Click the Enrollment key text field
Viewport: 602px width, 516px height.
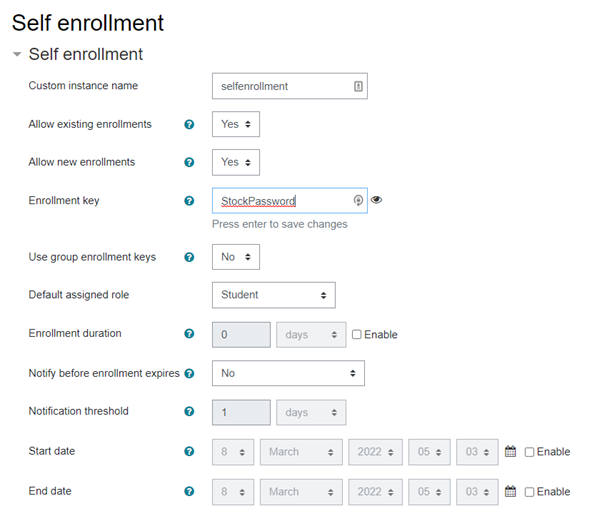pyautogui.click(x=283, y=201)
